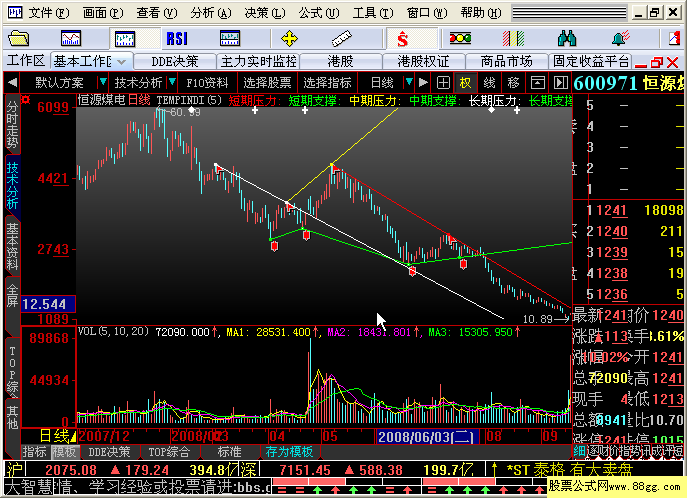This screenshot has width=687, height=498.
Task: Switch to the 港股权证 tab
Action: click(x=423, y=62)
